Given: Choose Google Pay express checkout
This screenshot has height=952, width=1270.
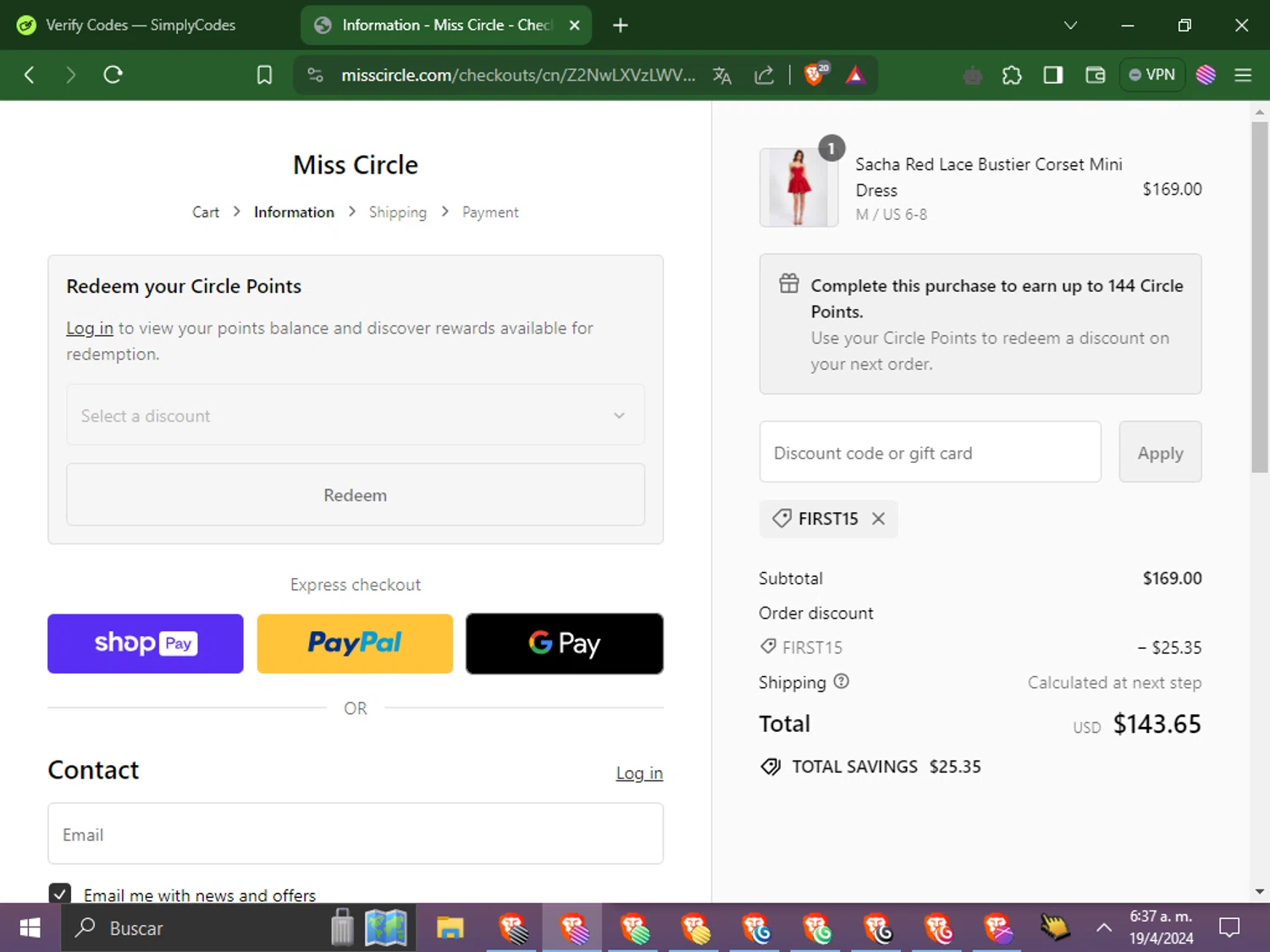Looking at the screenshot, I should tap(565, 644).
